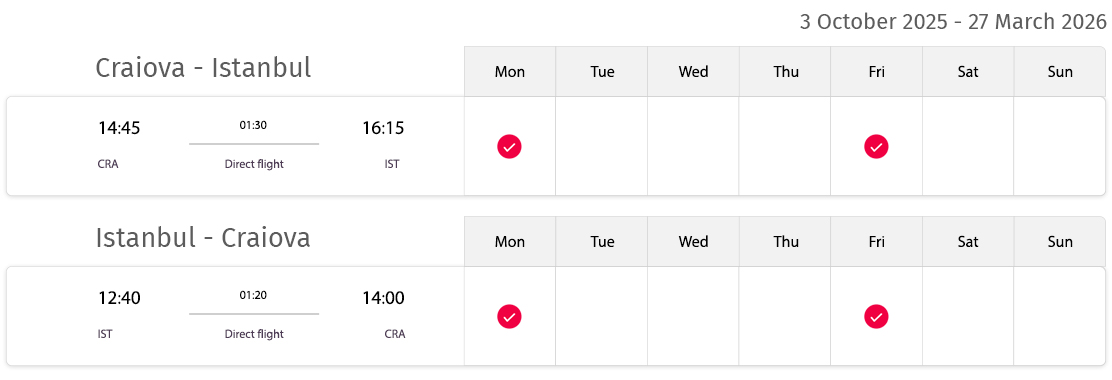Click empty Tuesday cell in Craiova - Istanbul row
Viewport: 1112px width, 380px height.
601,146
